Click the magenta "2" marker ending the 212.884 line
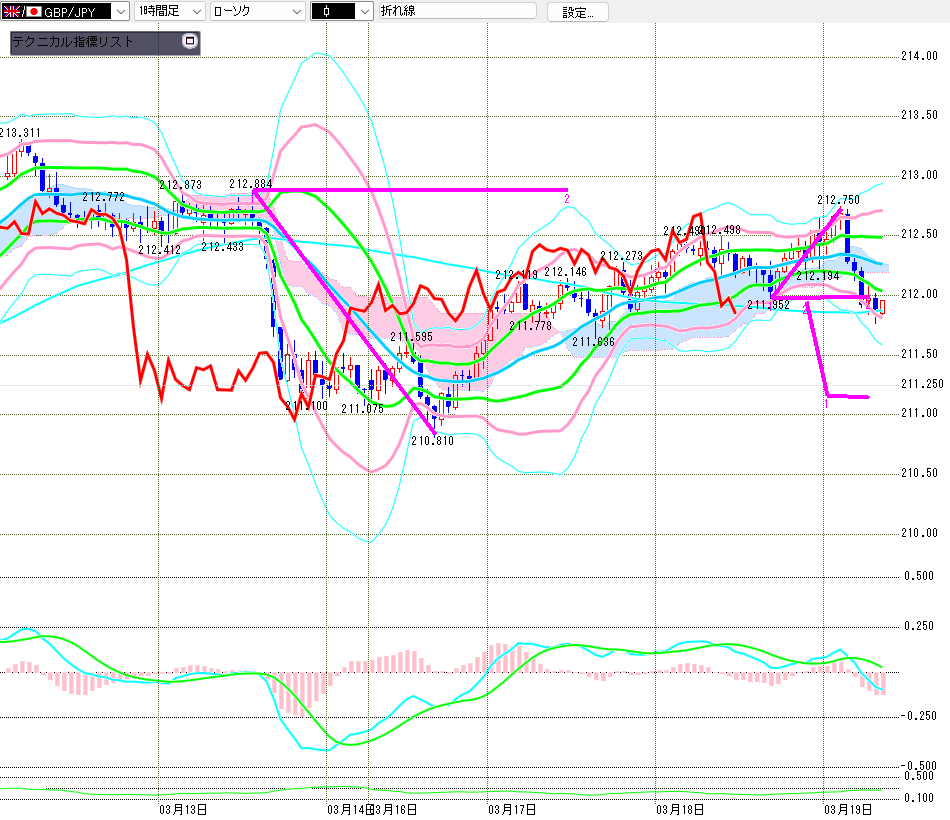950x820 pixels. tap(567, 199)
